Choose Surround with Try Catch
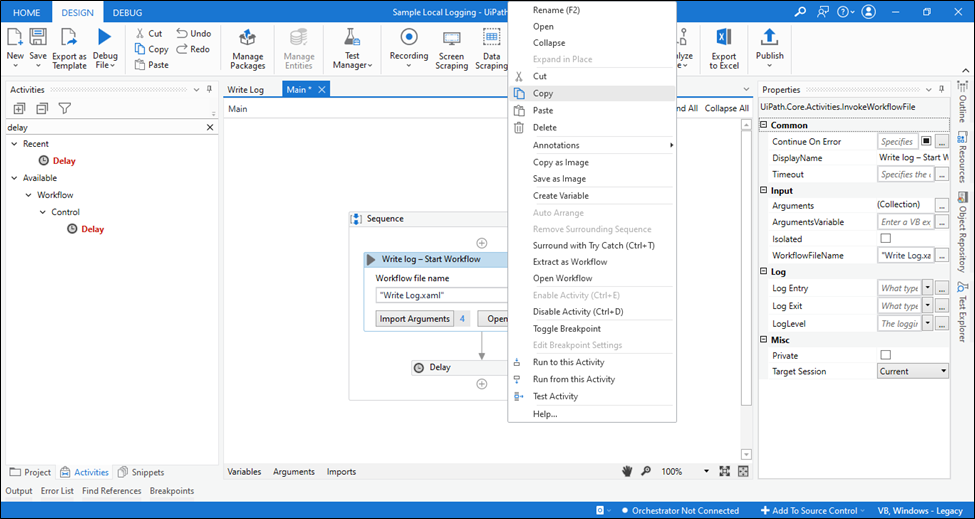 592,246
